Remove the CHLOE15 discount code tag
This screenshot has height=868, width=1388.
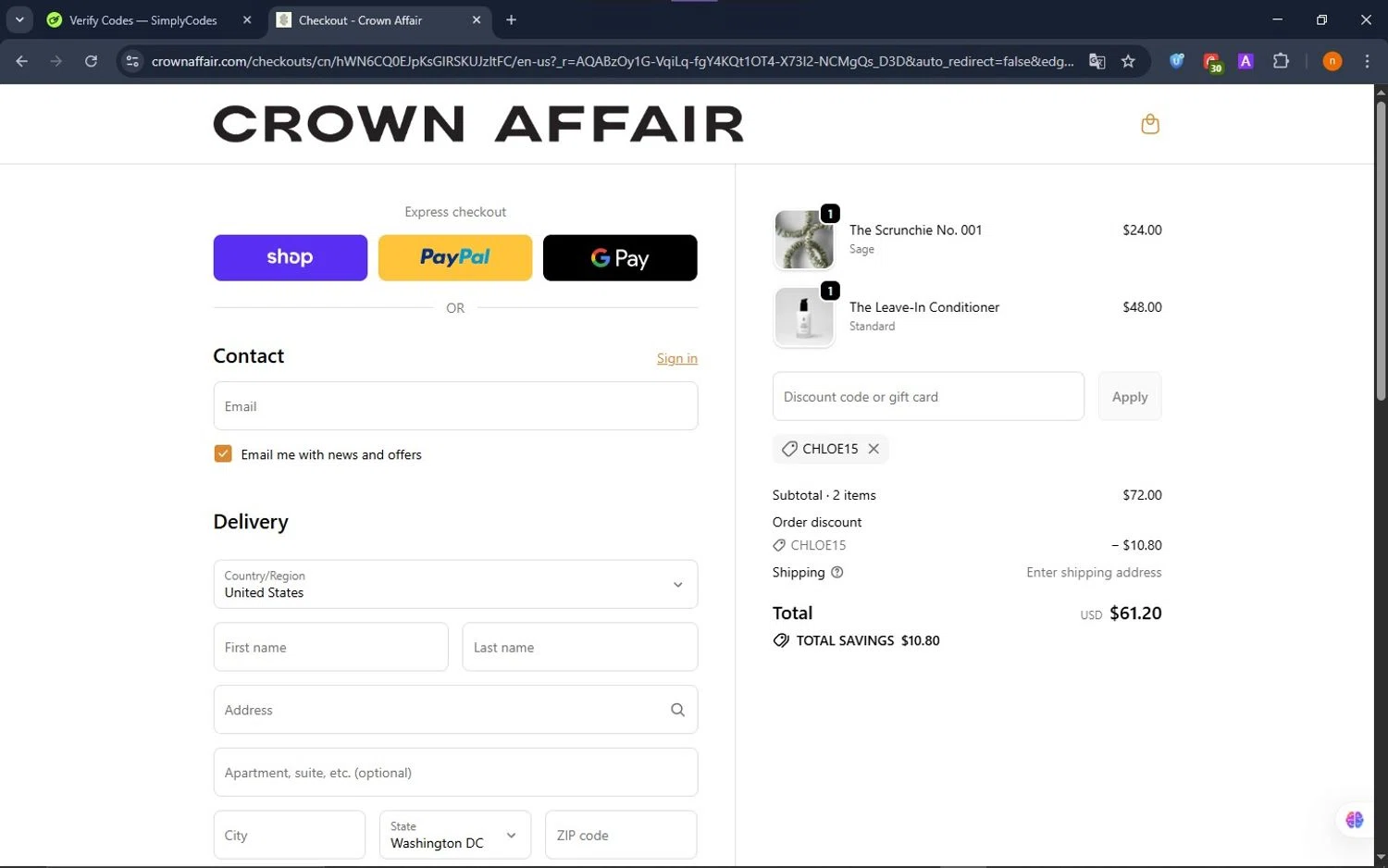coord(874,449)
